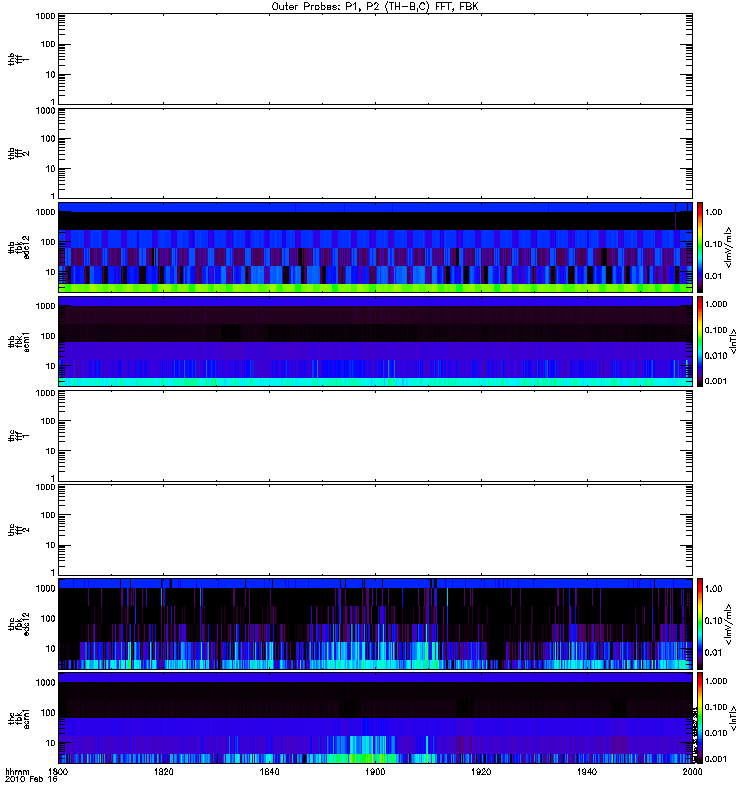Click the "1000" tick of thb fbk scm1
The image size is (750, 800).
45,306
